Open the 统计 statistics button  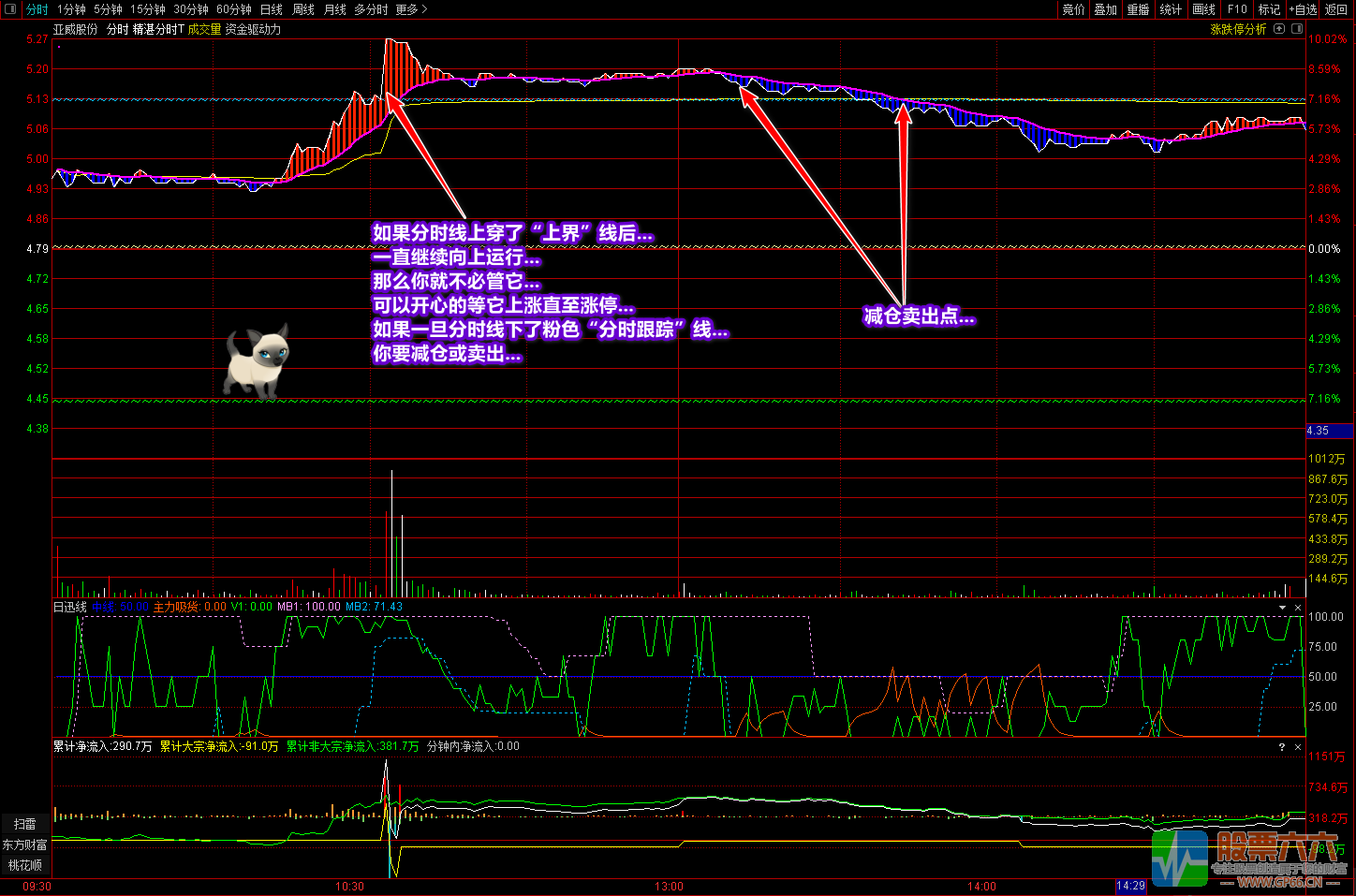(x=1171, y=9)
